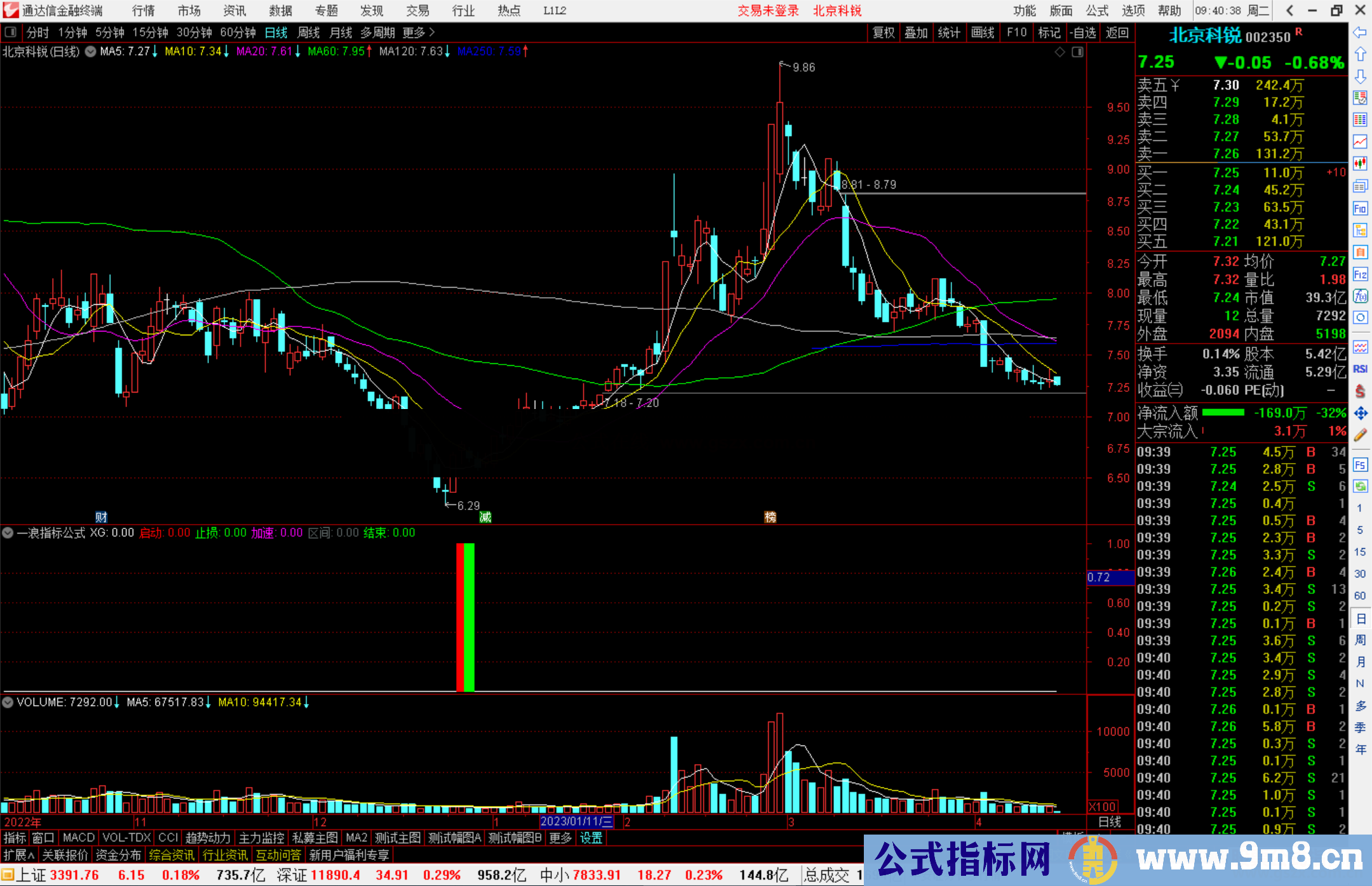Expand the 扩展 panel at bottom left
Screen dimensions: 1372x886
pos(18,855)
